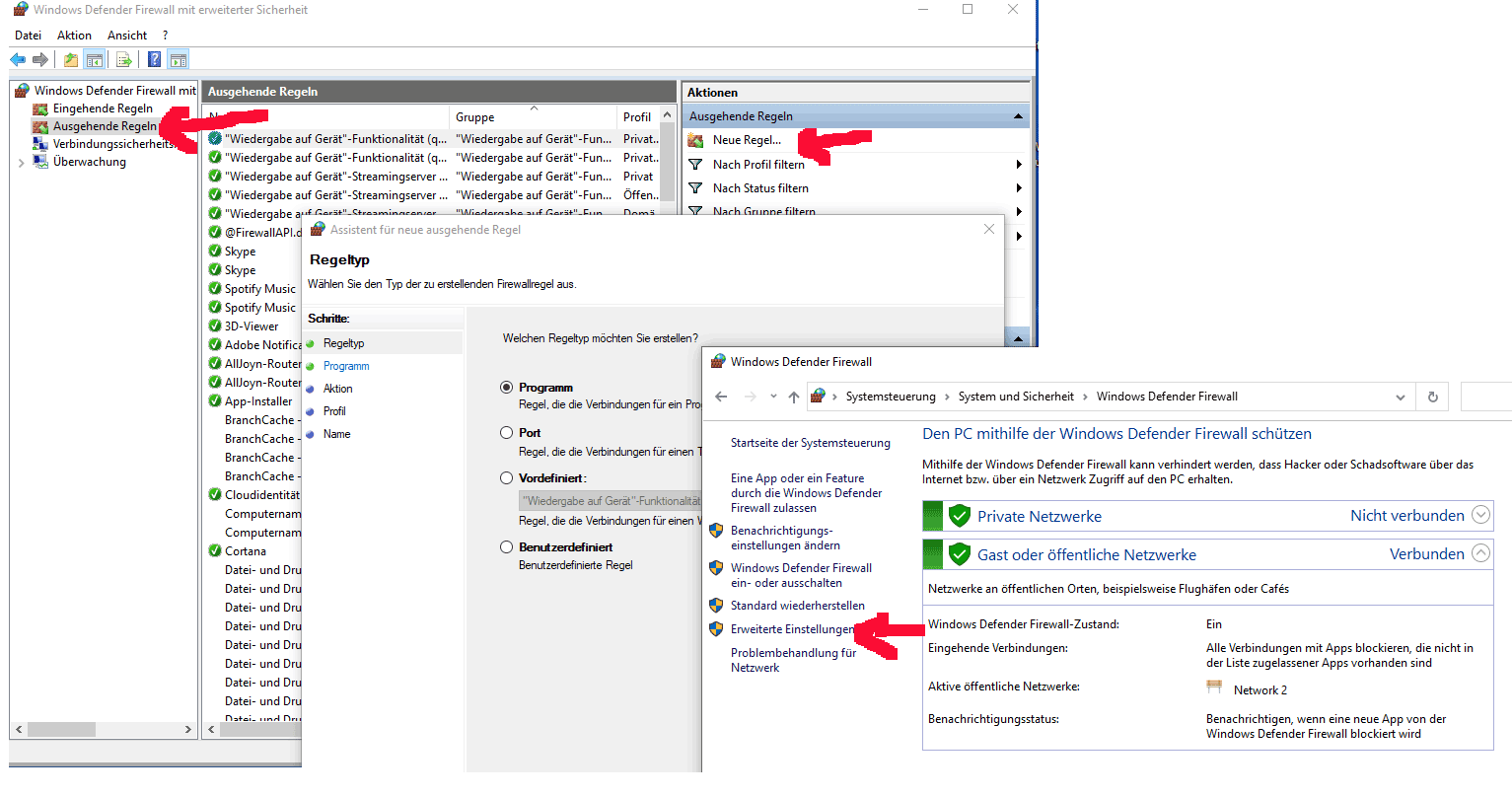Screen dimensions: 1512x796
Task: Click the green shield icon of Gast oder öffentliche Netzwerke
Action: click(x=959, y=553)
